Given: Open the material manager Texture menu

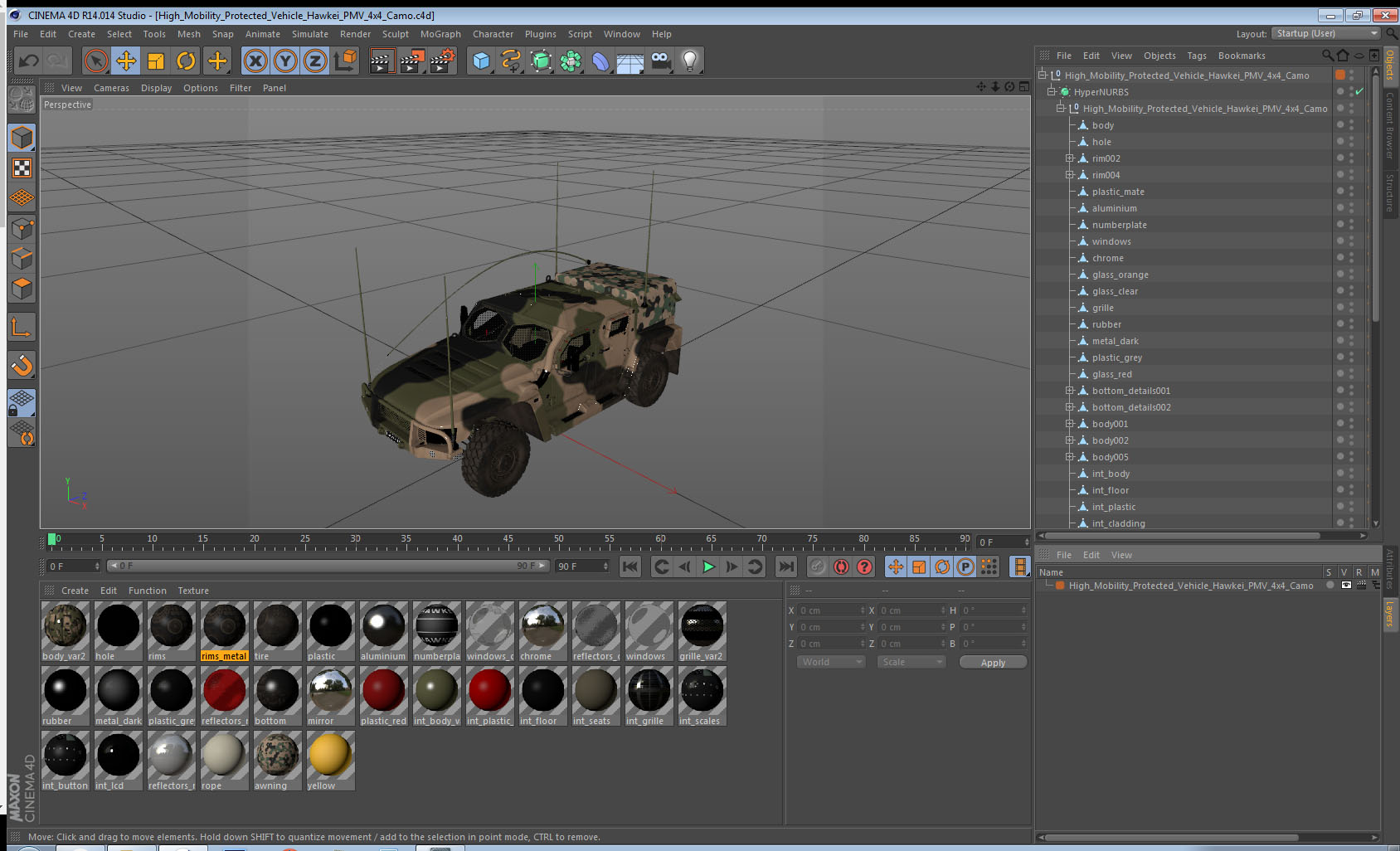Looking at the screenshot, I should 193,591.
